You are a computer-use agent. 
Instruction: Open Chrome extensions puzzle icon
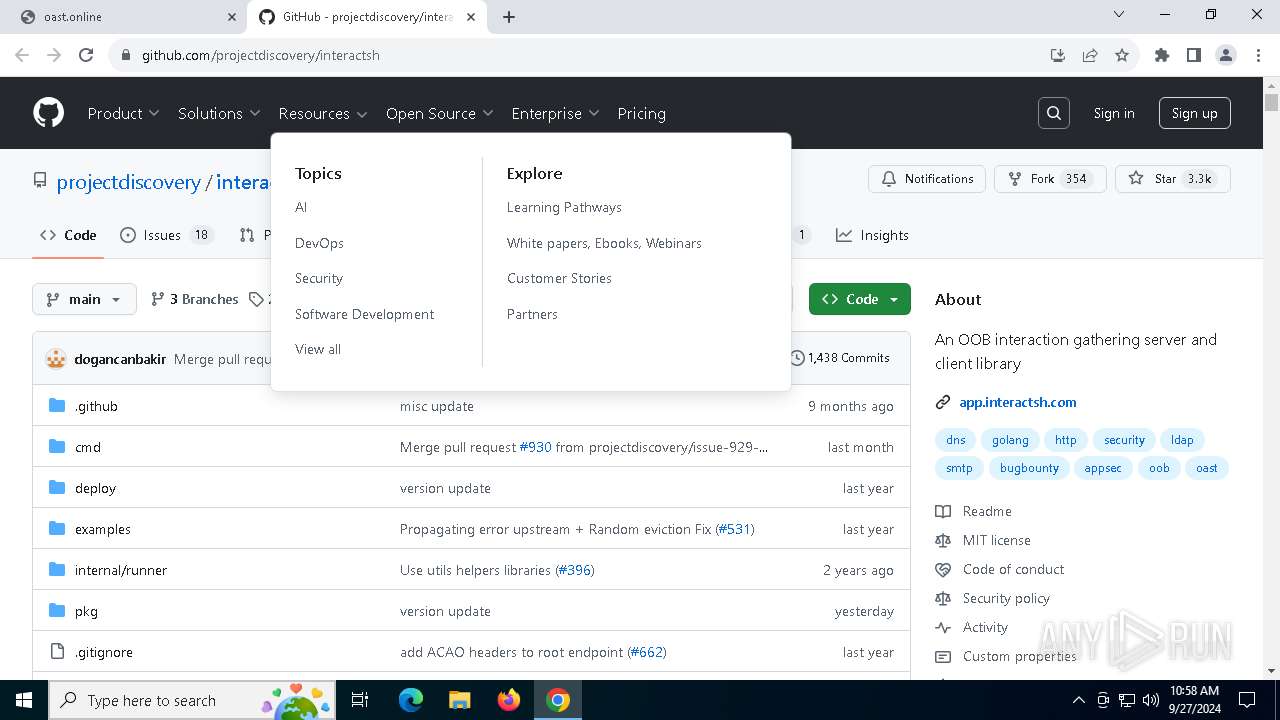tap(1162, 55)
